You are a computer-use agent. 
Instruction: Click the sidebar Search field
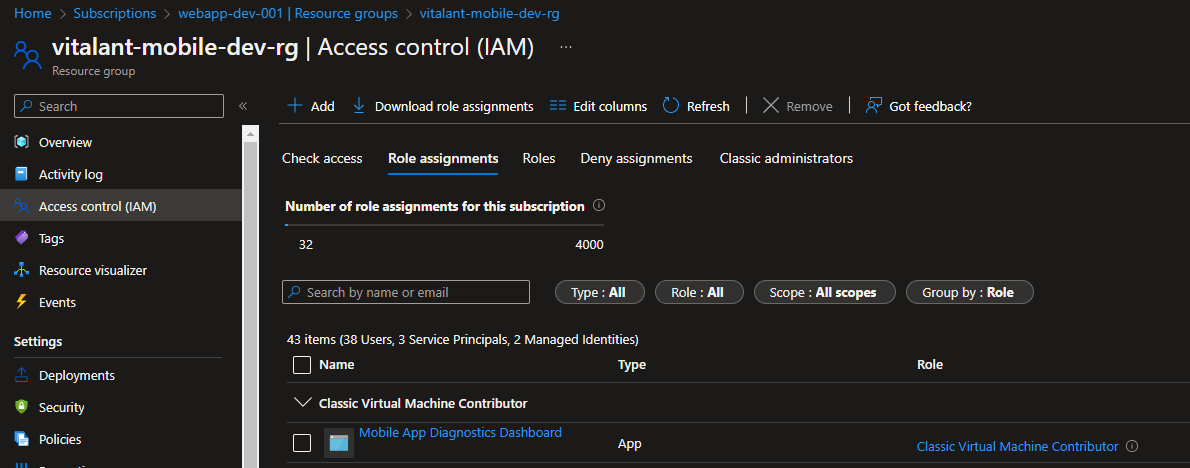[118, 106]
